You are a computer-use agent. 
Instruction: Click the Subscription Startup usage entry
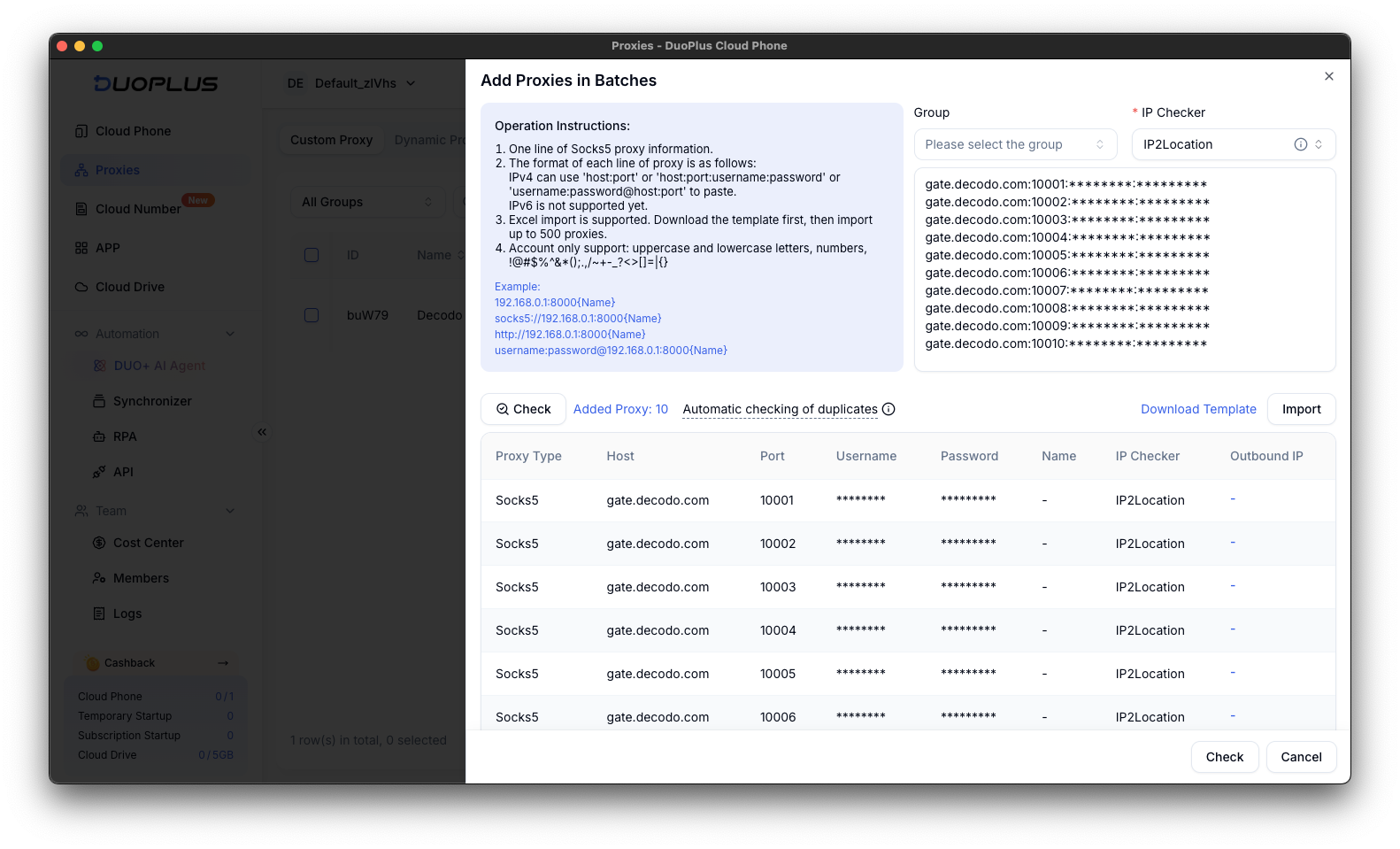tap(156, 736)
